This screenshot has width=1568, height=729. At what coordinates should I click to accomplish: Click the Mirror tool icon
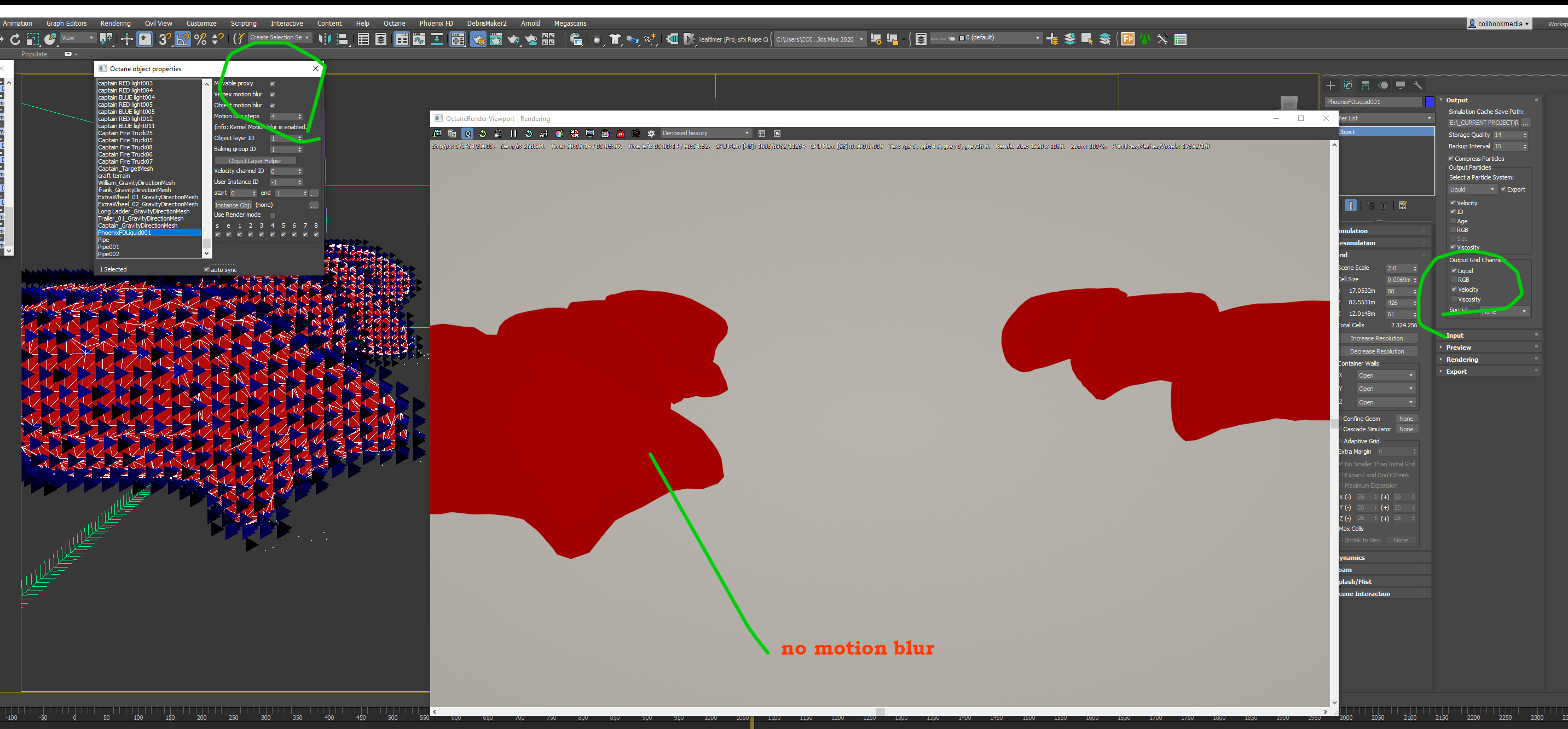coord(325,39)
